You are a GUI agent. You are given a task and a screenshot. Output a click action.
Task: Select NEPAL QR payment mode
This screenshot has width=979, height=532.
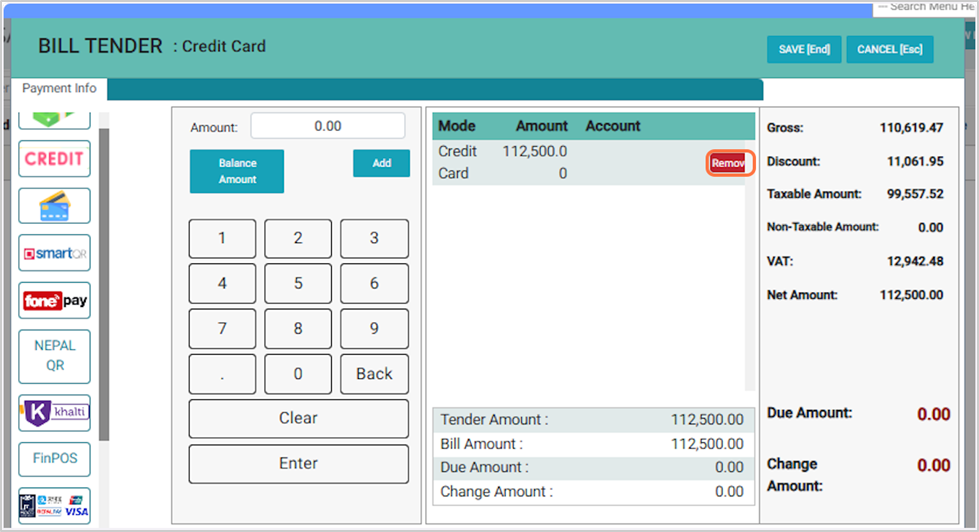[x=54, y=355]
